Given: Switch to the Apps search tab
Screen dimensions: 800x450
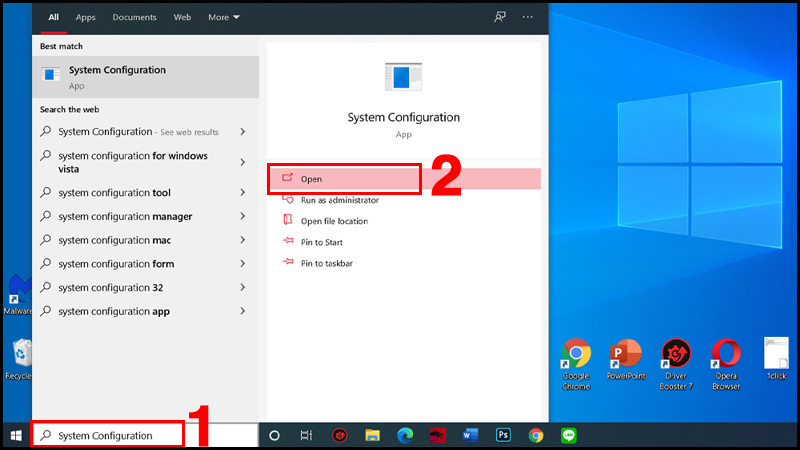Looking at the screenshot, I should pos(86,17).
